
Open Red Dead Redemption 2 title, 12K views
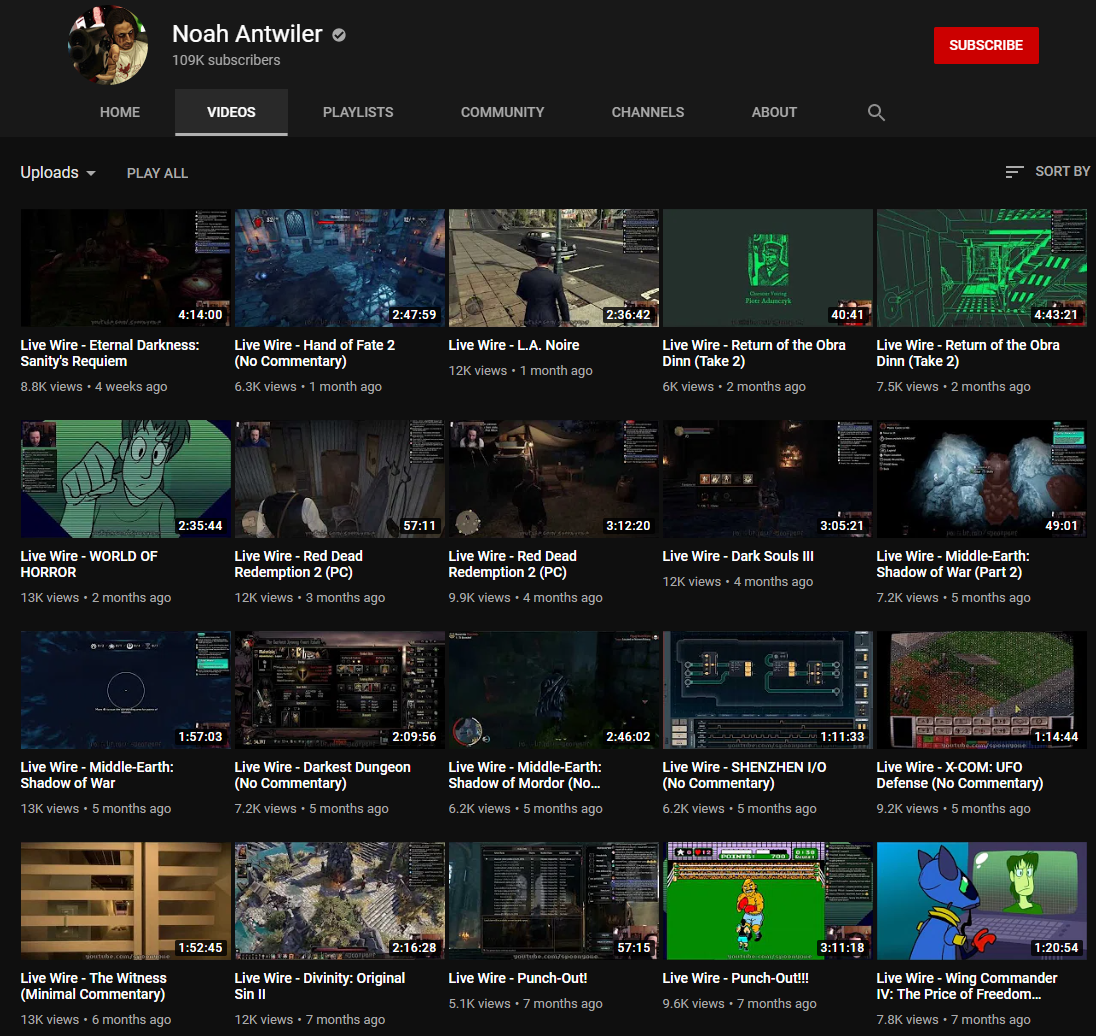[x=298, y=564]
